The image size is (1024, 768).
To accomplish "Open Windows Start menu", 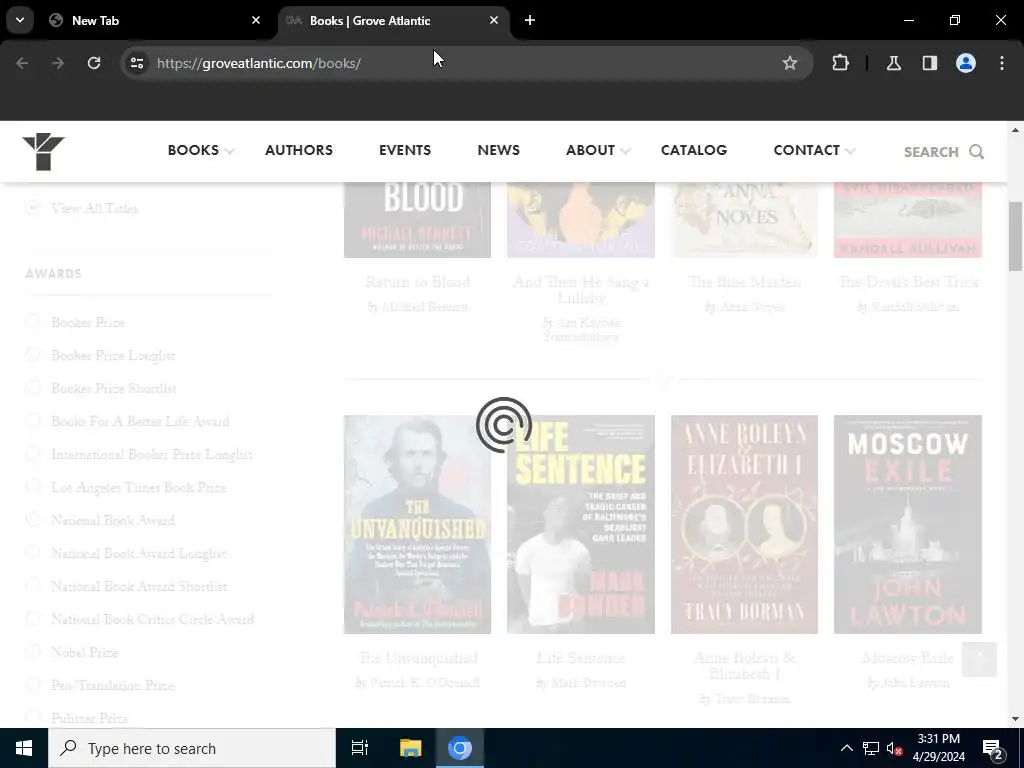I will [x=24, y=748].
